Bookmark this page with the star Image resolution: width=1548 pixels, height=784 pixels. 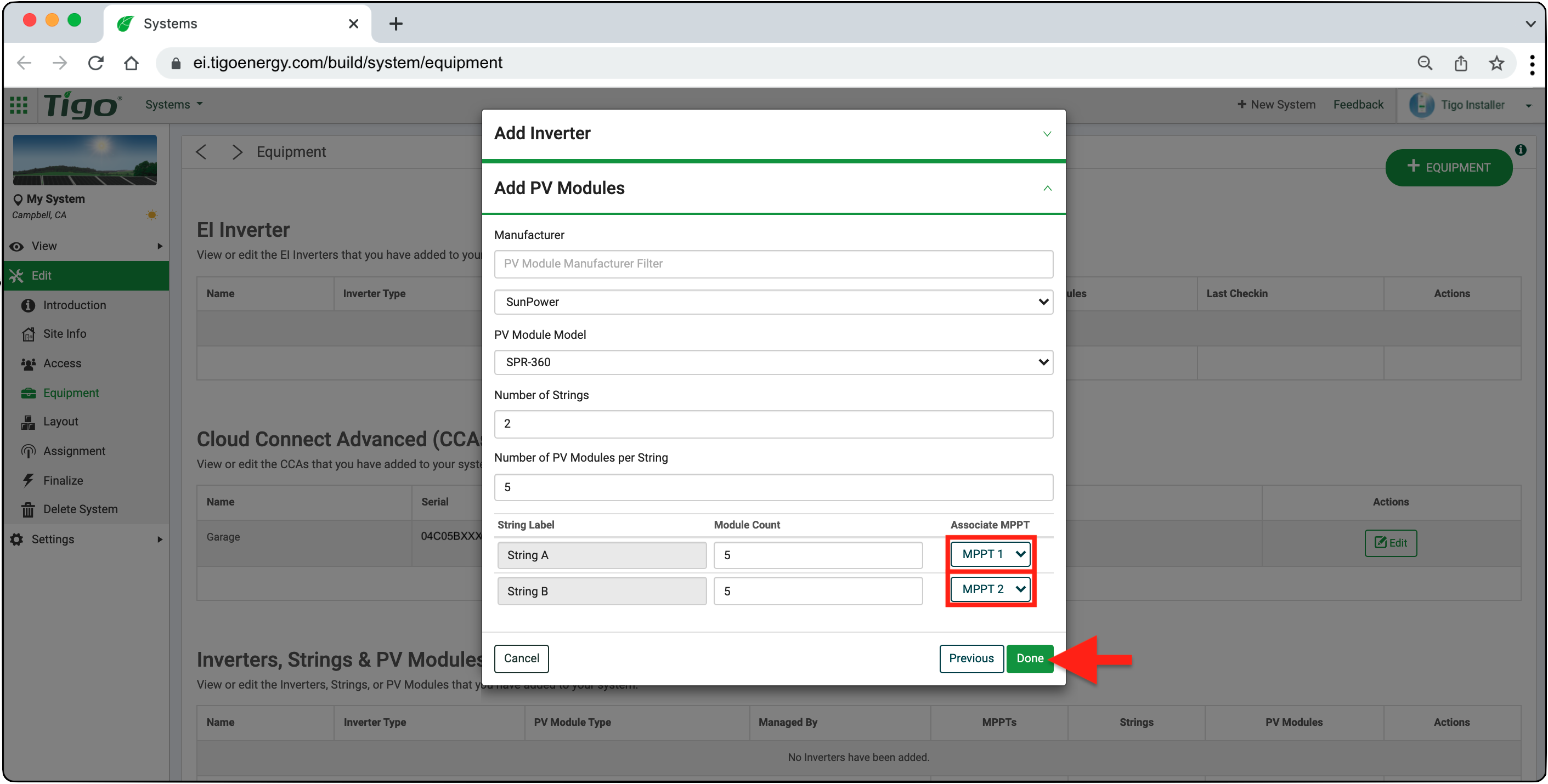1496,63
